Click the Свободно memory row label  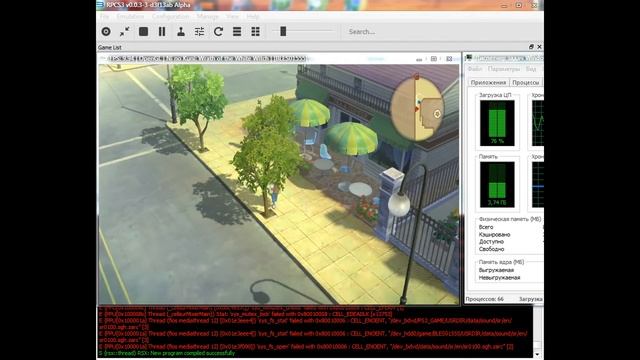[x=491, y=249]
